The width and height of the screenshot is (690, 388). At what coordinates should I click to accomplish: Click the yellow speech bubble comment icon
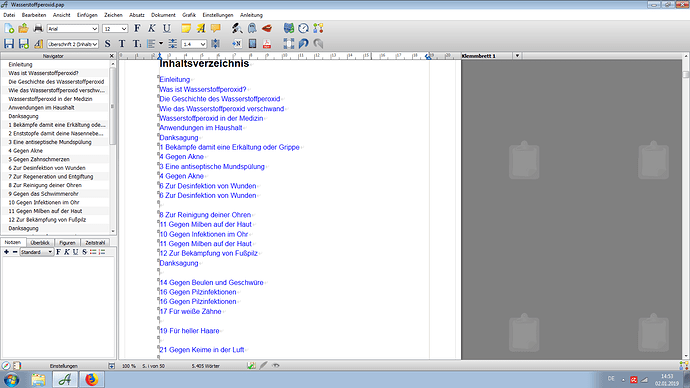point(216,29)
